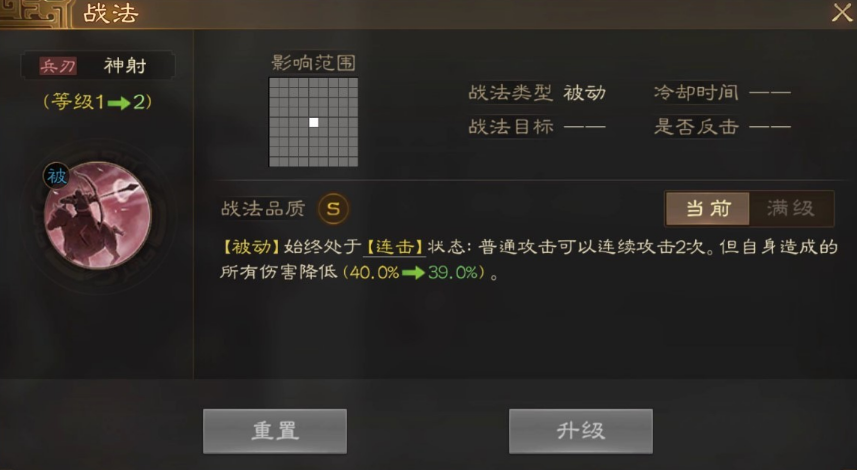Click the white center cell in range grid

click(x=314, y=122)
